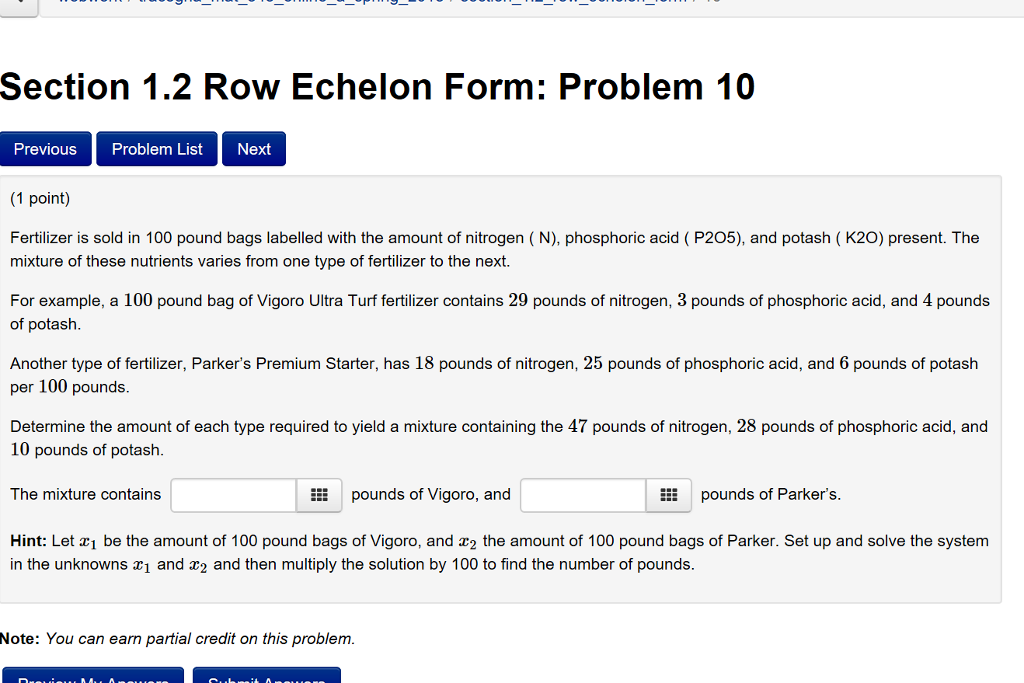Click inside the Vigoro pounds answer box
The height and width of the screenshot is (683, 1024).
pyautogui.click(x=232, y=495)
